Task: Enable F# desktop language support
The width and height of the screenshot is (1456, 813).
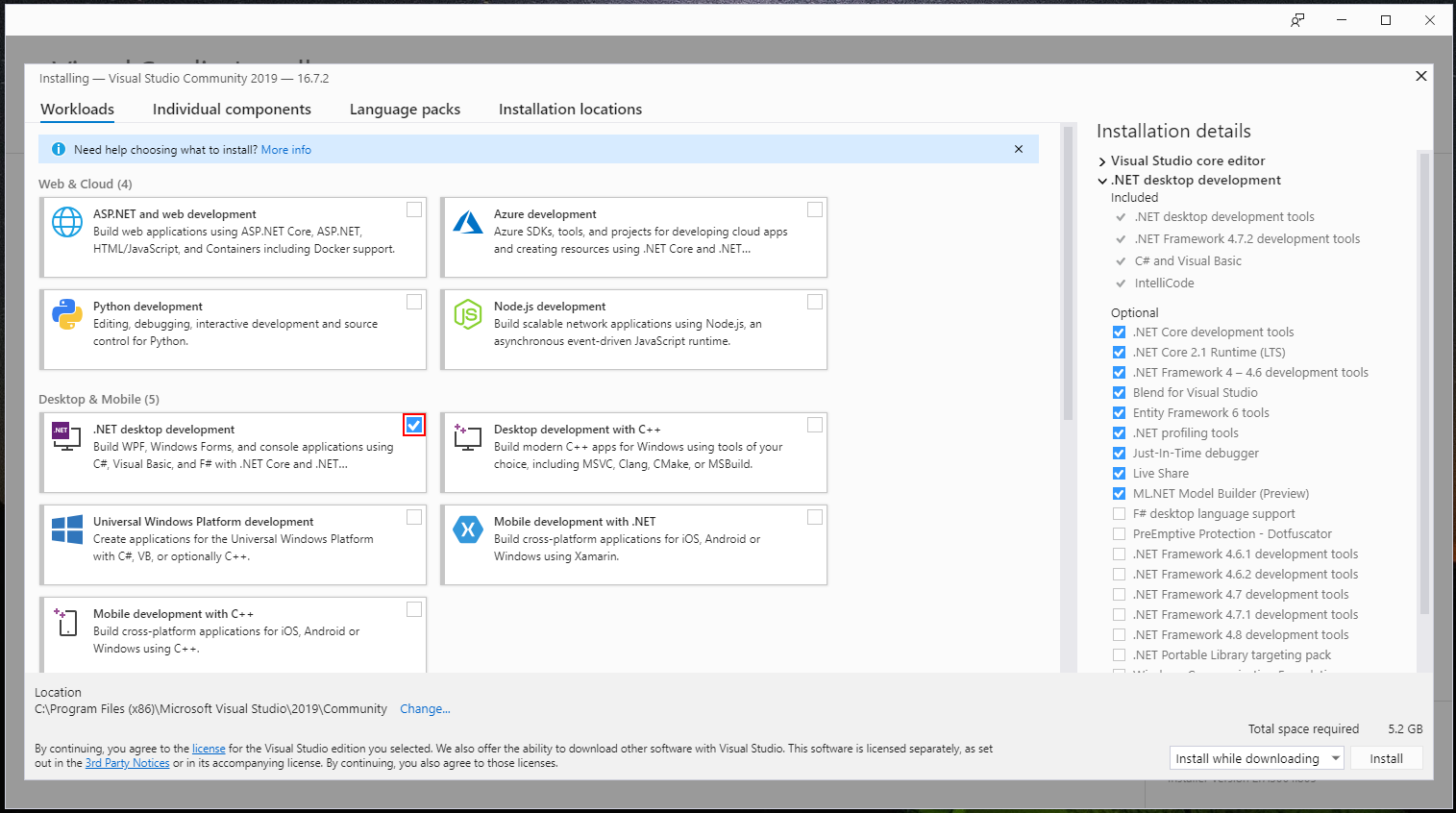Action: pyautogui.click(x=1119, y=514)
